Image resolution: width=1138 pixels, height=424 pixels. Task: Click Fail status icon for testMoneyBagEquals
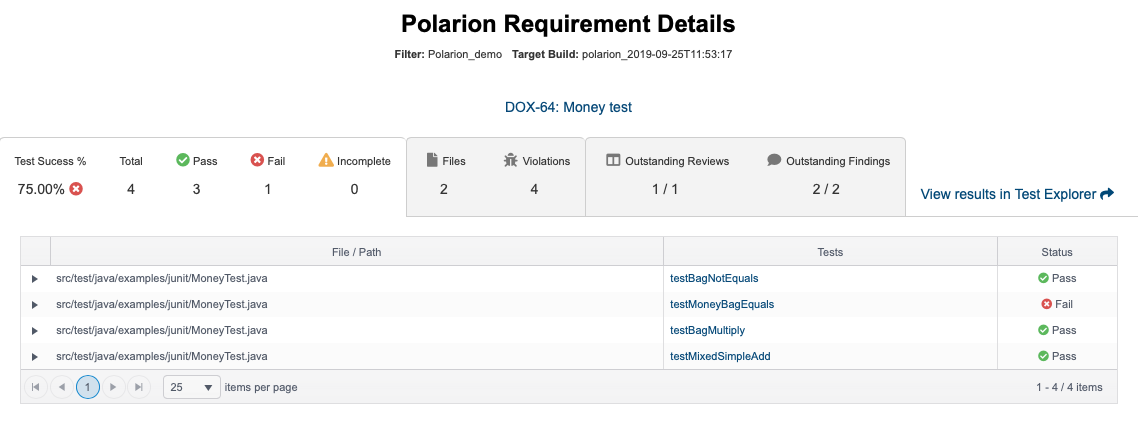[x=1047, y=304]
